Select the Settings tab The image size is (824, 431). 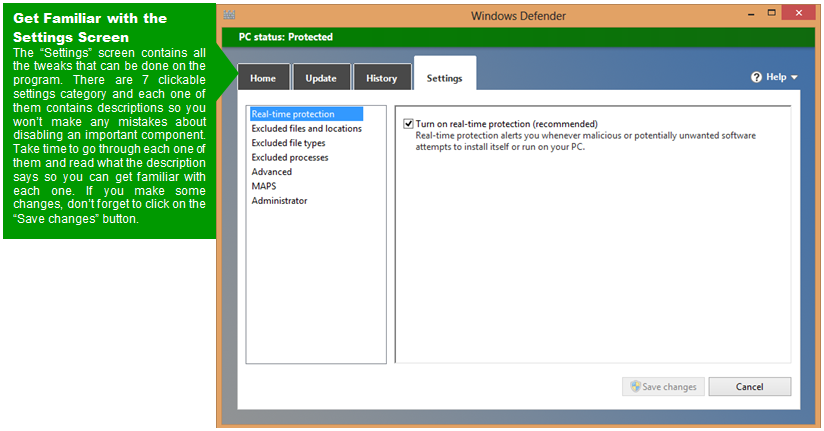[445, 74]
